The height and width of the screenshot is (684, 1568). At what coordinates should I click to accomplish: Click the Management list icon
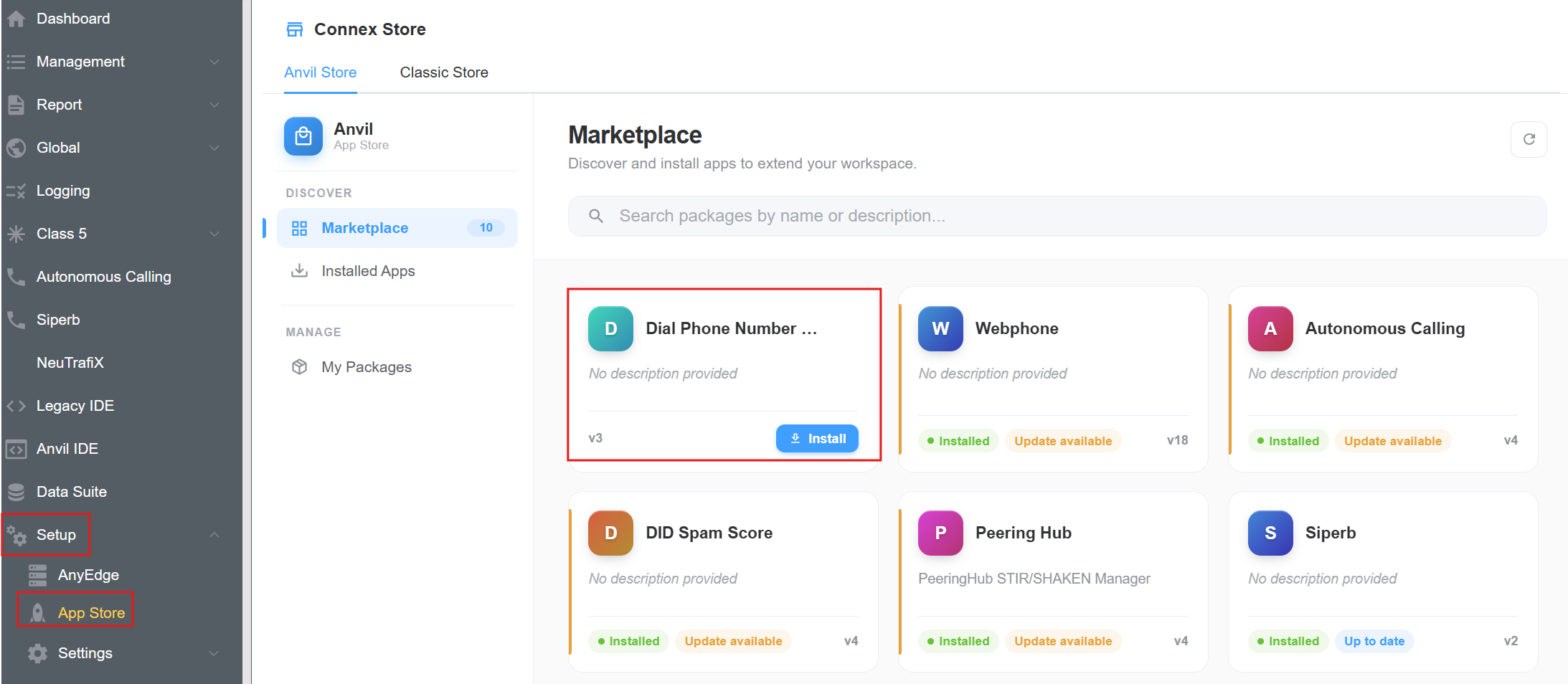coord(16,62)
